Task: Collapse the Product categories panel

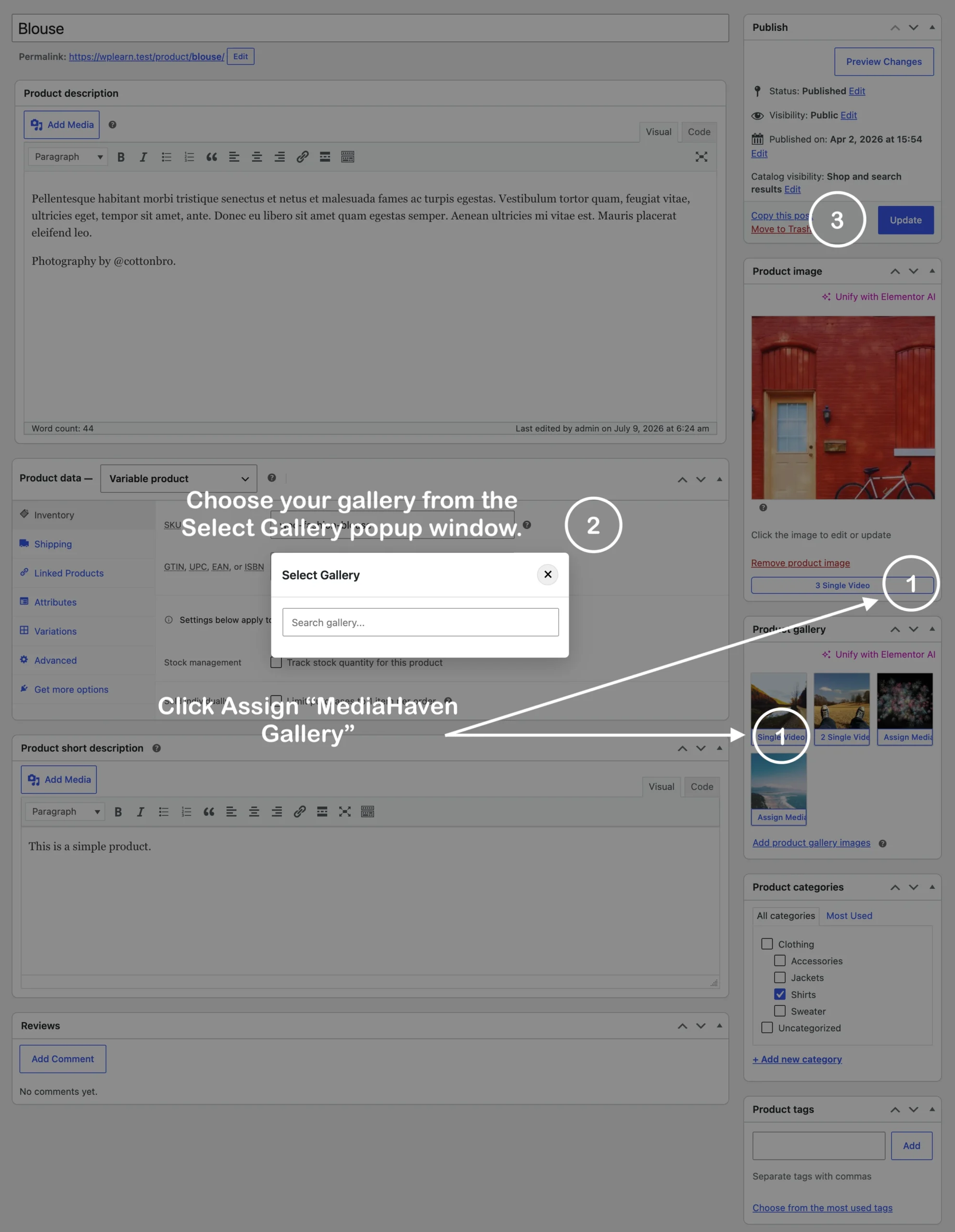Action: pyautogui.click(x=932, y=887)
